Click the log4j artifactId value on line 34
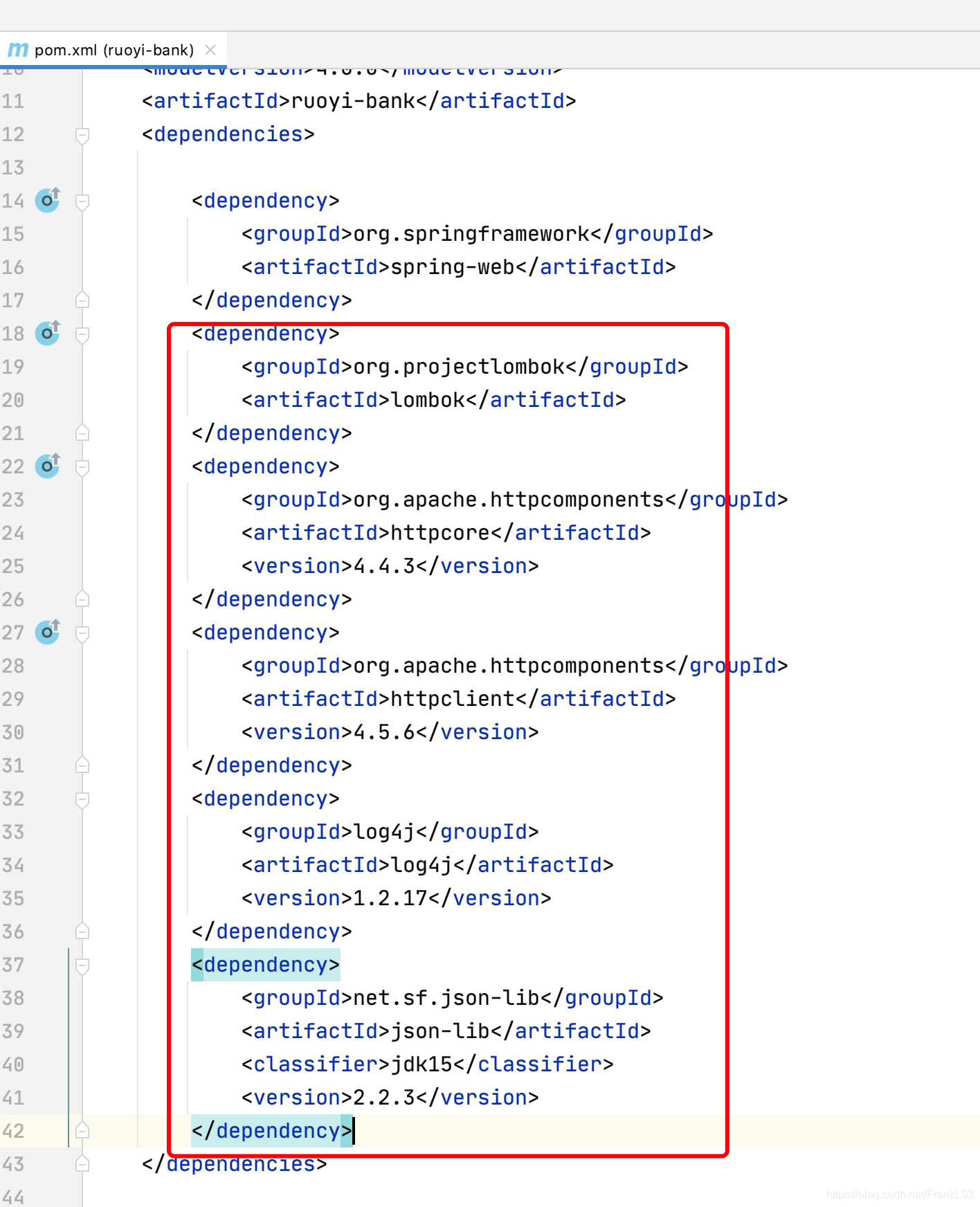The image size is (980, 1207). coord(421,865)
